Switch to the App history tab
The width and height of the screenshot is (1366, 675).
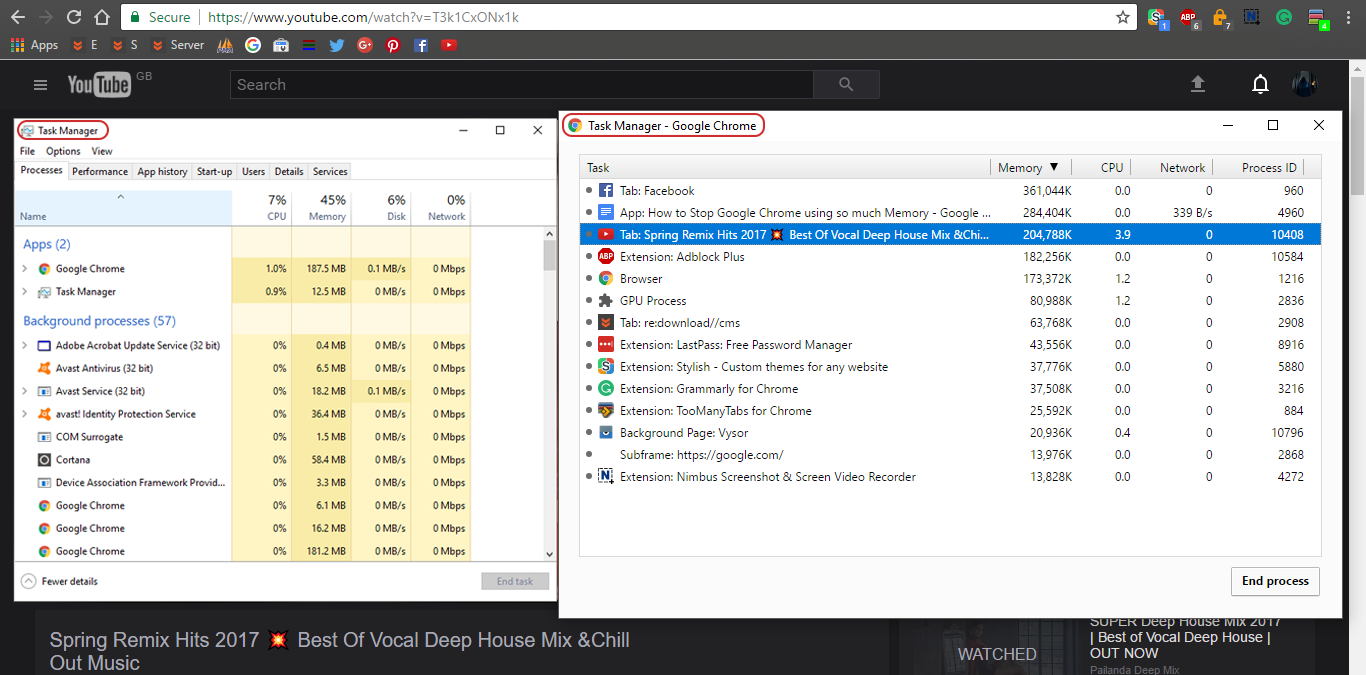[x=162, y=171]
